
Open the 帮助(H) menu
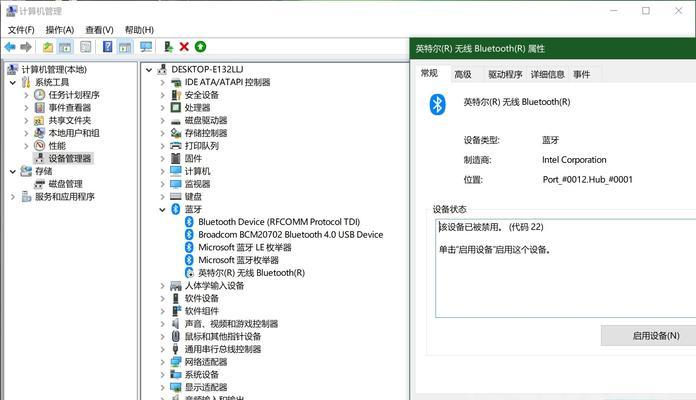click(x=139, y=30)
